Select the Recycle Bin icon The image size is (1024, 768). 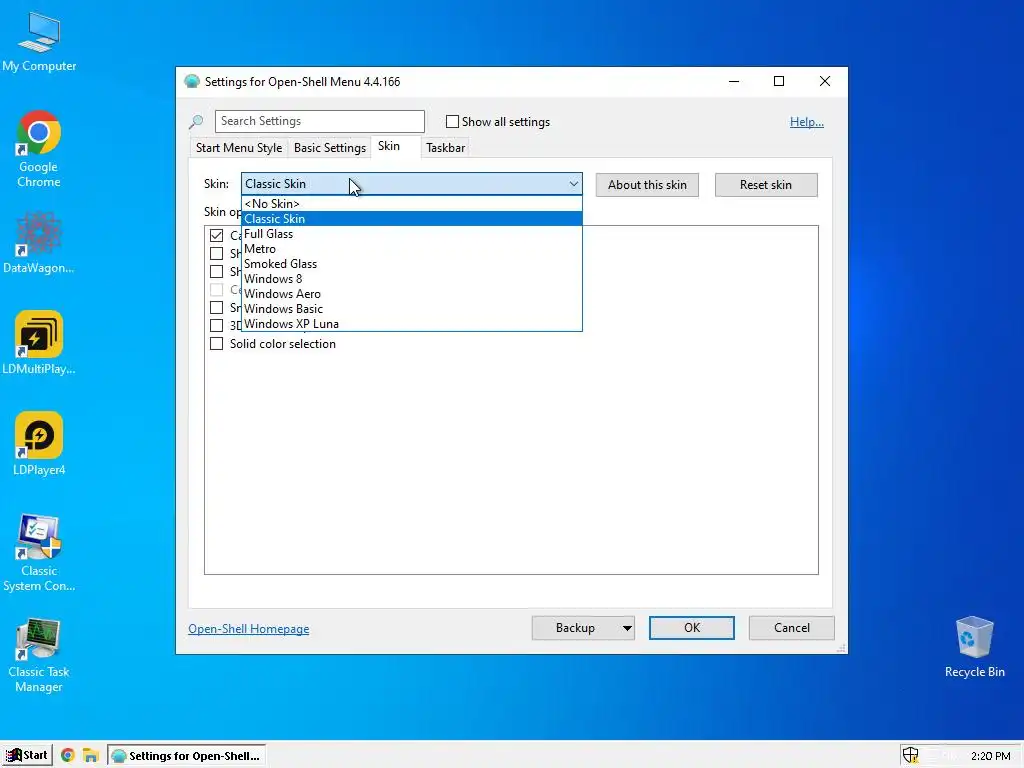click(x=974, y=647)
